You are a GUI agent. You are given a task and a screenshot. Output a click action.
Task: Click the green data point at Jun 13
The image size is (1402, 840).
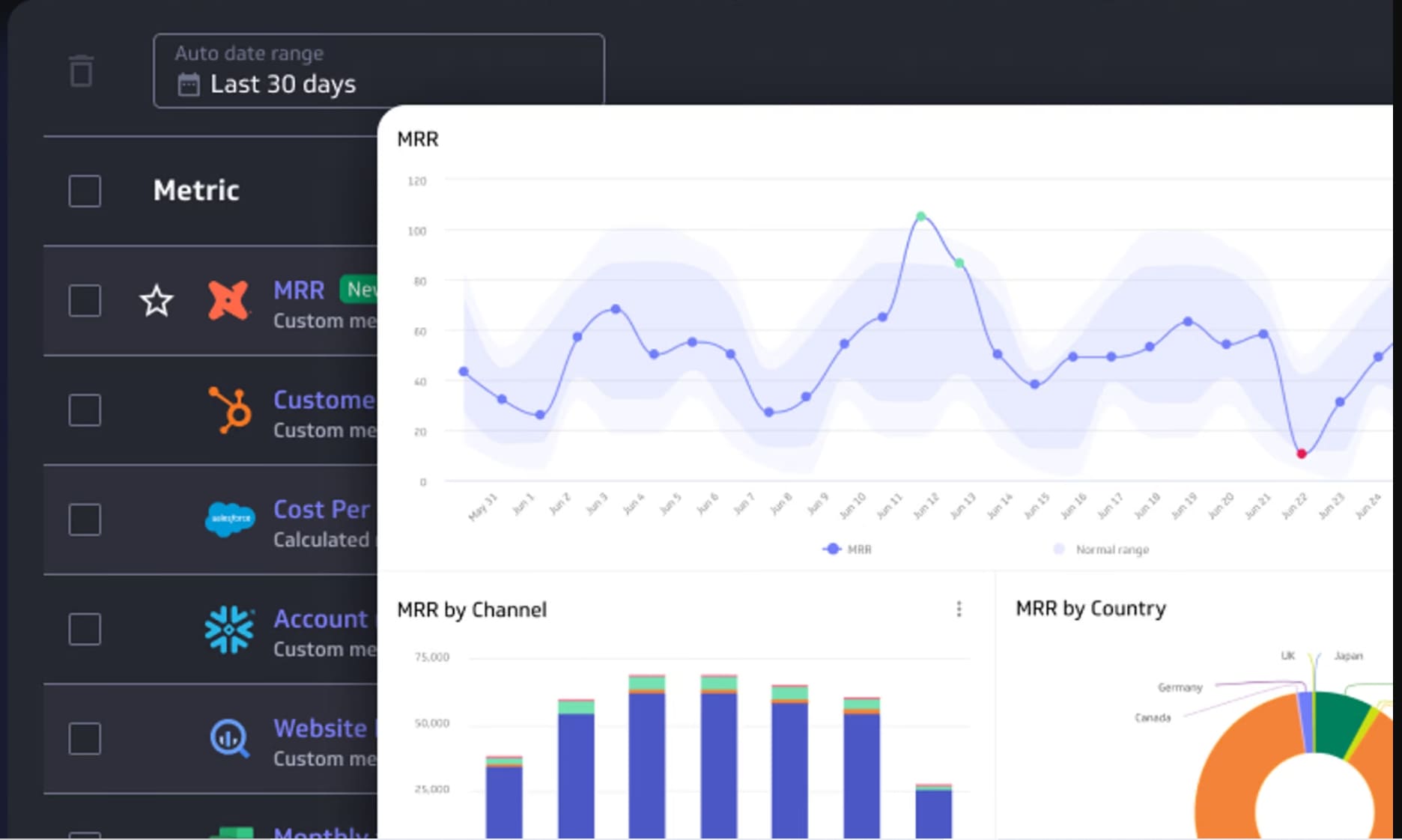coord(959,263)
